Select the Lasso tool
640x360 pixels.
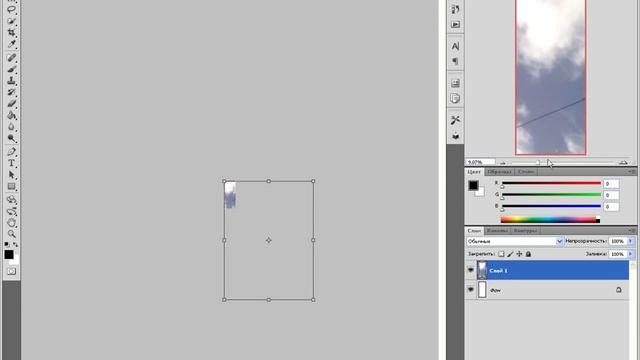click(11, 9)
